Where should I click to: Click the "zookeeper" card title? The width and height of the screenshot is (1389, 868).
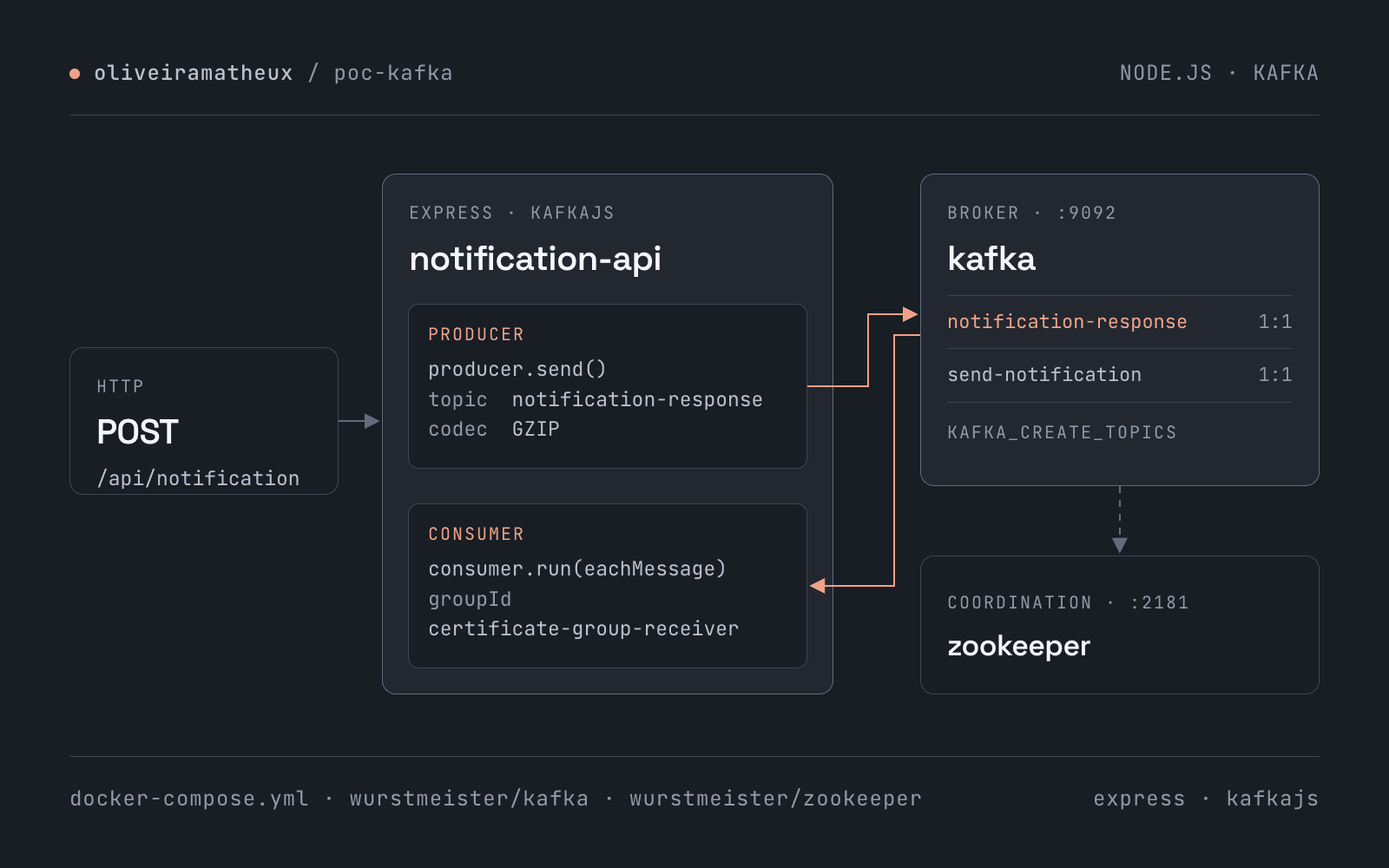click(x=1018, y=647)
